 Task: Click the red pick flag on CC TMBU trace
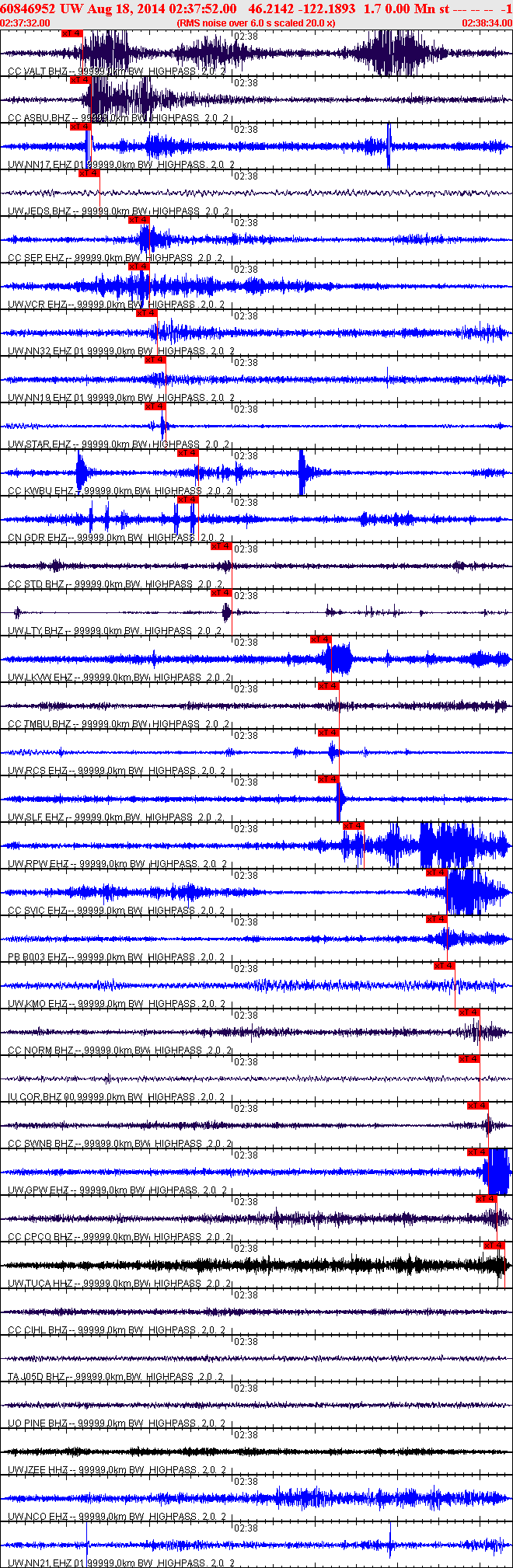tap(329, 686)
